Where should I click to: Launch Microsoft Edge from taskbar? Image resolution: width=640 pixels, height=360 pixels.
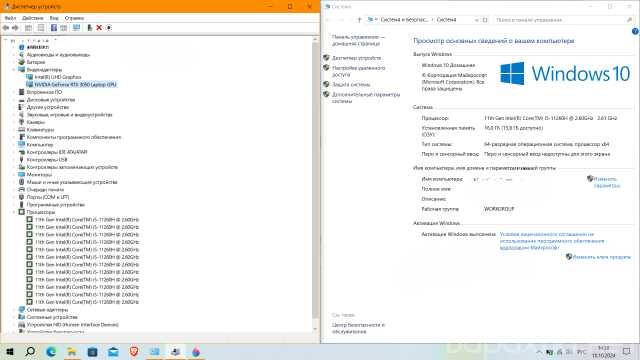(x=51, y=351)
